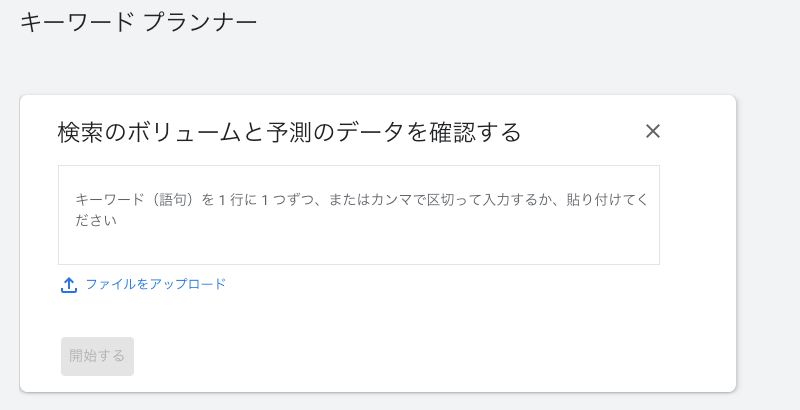Click the blue tray-with-arrow upload icon
Image resolution: width=800 pixels, height=410 pixels.
click(x=69, y=285)
